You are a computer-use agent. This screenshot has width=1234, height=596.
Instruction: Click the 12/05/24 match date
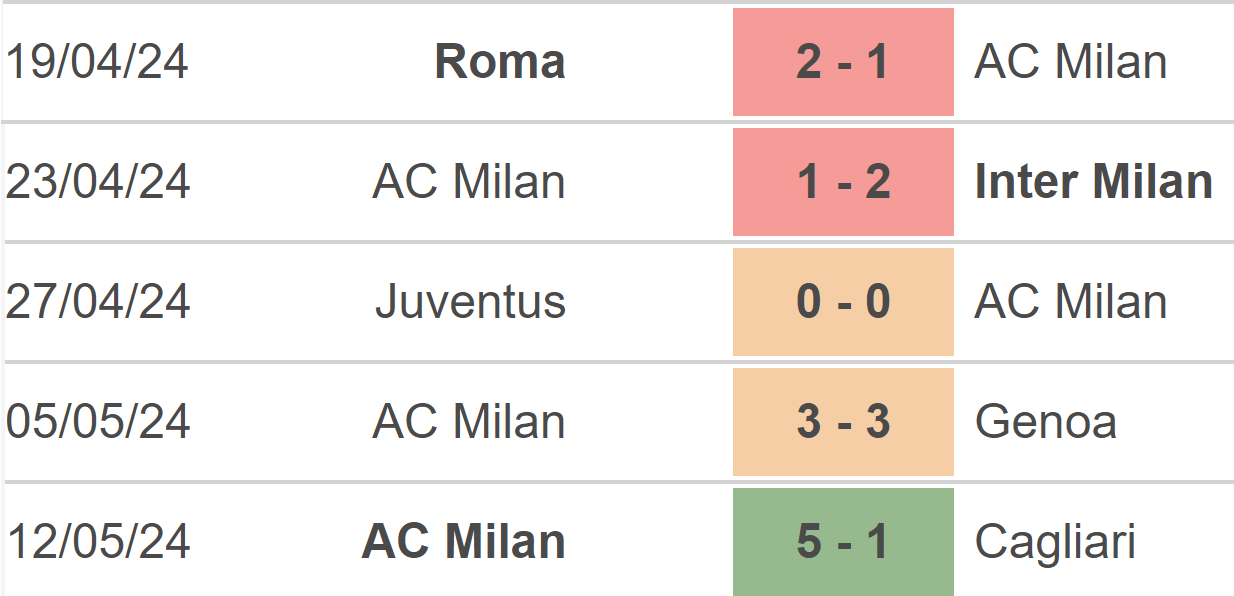tap(97, 542)
